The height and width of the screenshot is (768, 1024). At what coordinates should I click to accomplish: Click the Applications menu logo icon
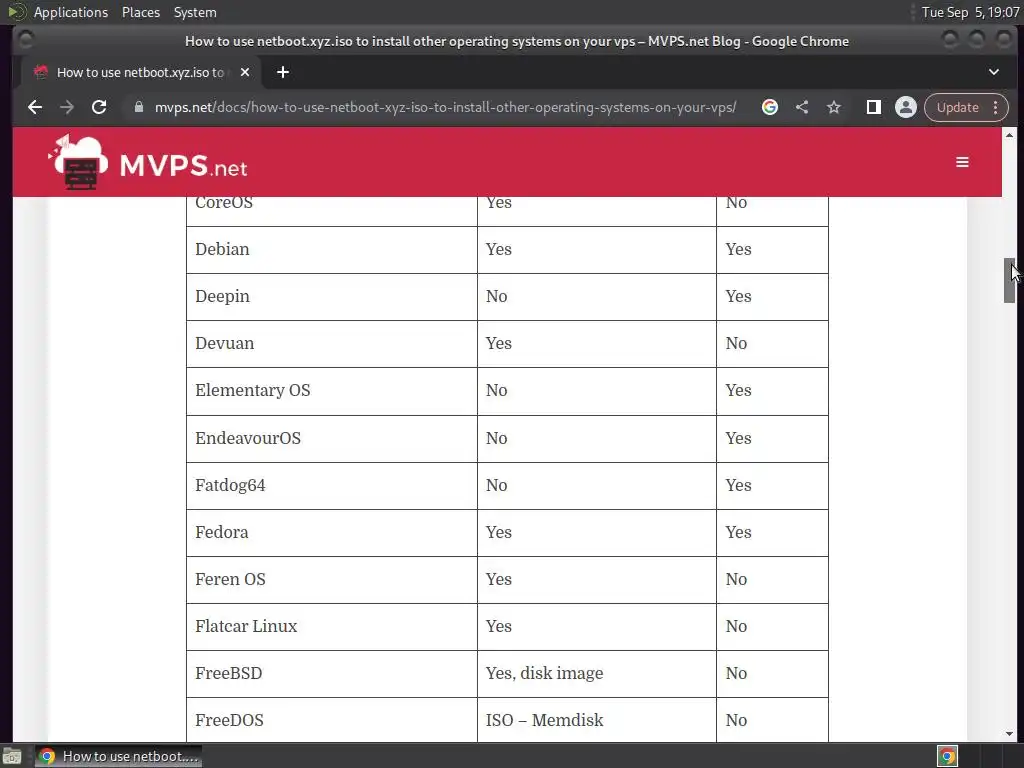(x=16, y=12)
